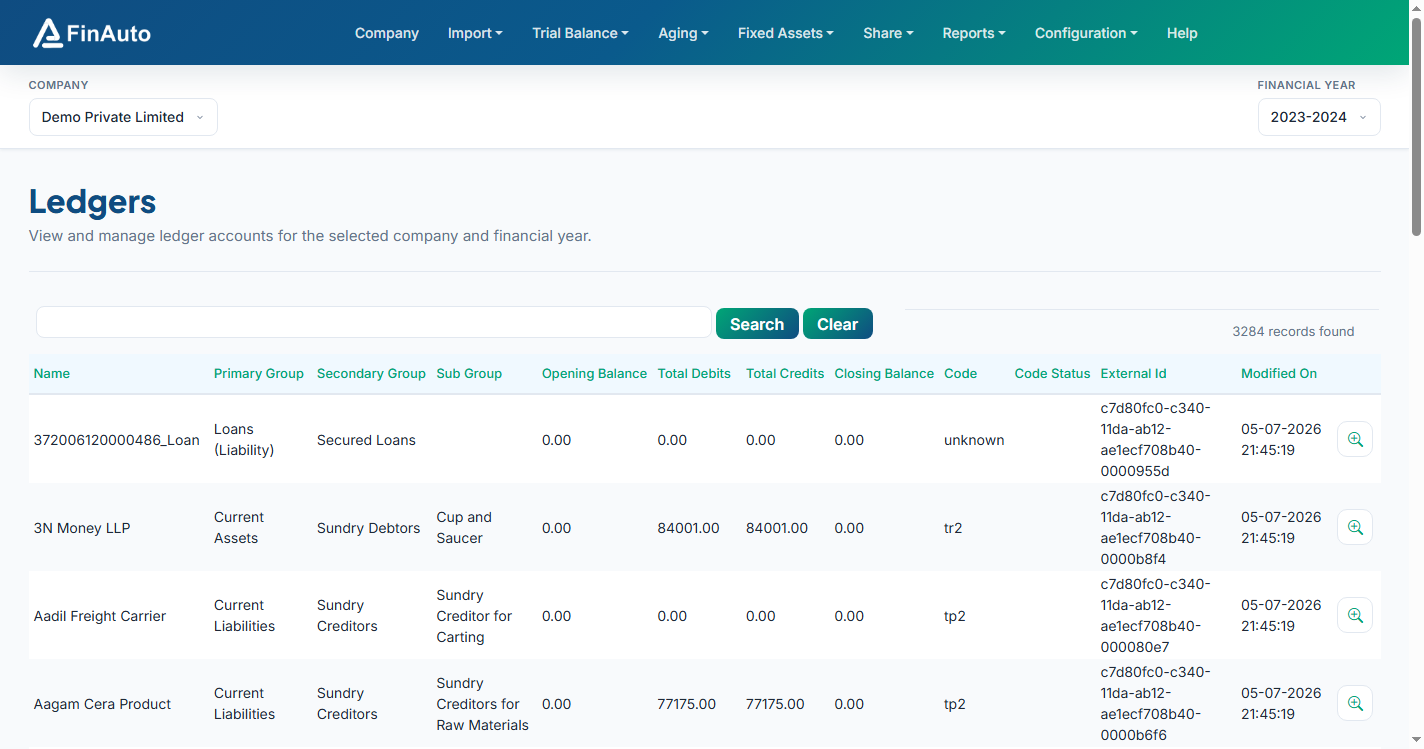The height and width of the screenshot is (749, 1424).
Task: Select the 3N Money LLP name cell
Action: (82, 528)
